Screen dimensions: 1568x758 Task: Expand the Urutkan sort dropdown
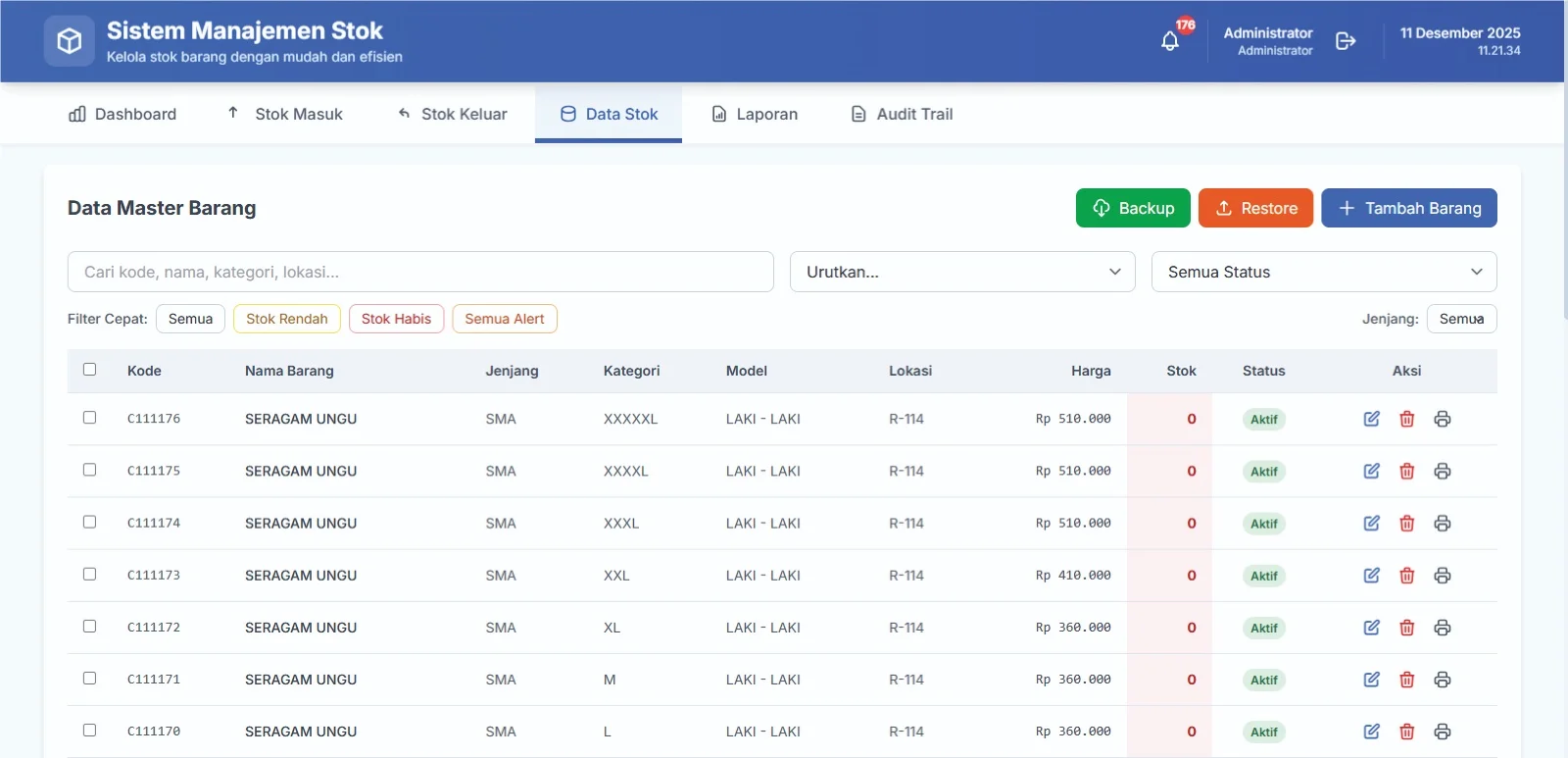click(x=962, y=272)
